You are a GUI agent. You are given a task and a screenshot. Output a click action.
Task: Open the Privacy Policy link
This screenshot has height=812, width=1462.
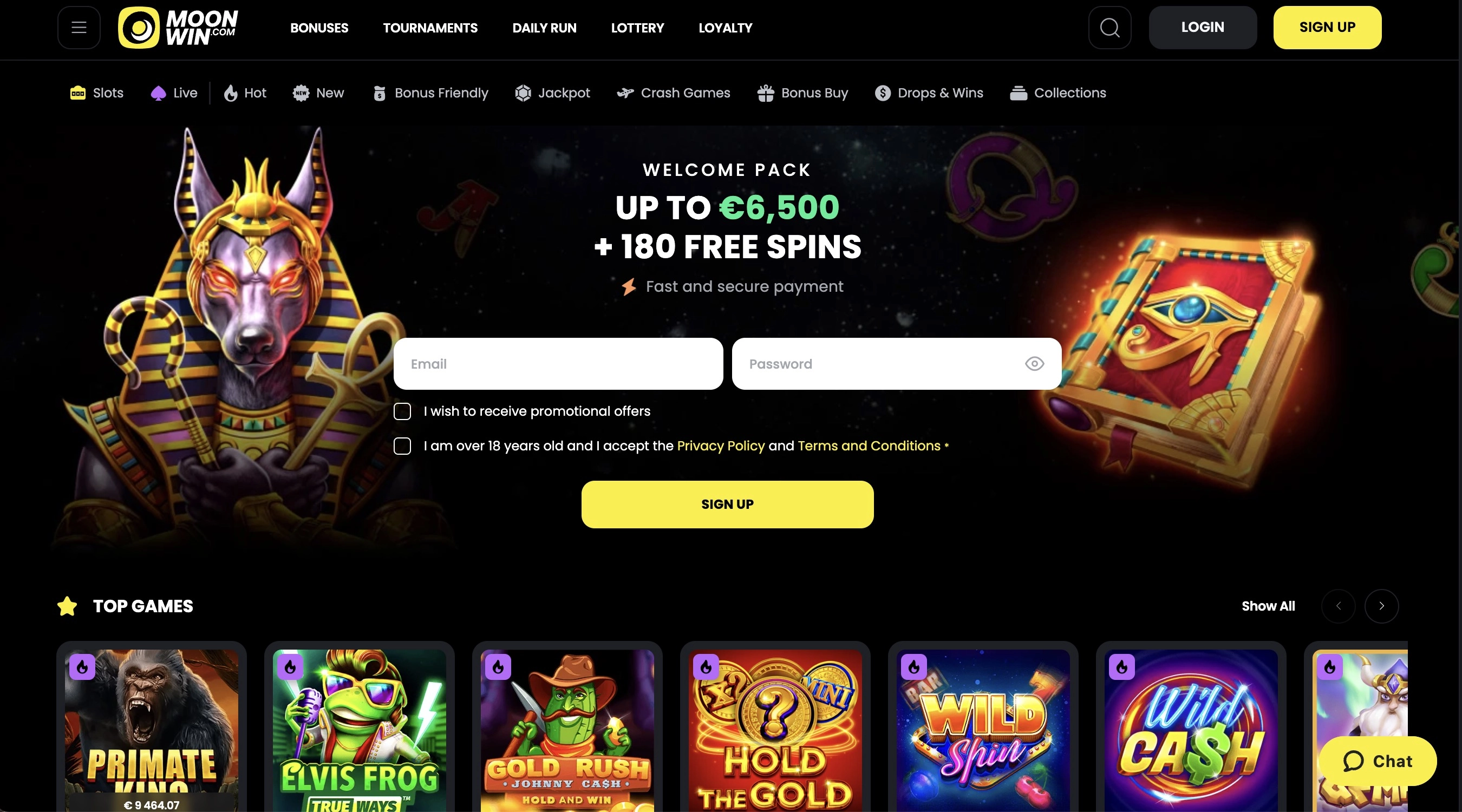(721, 446)
